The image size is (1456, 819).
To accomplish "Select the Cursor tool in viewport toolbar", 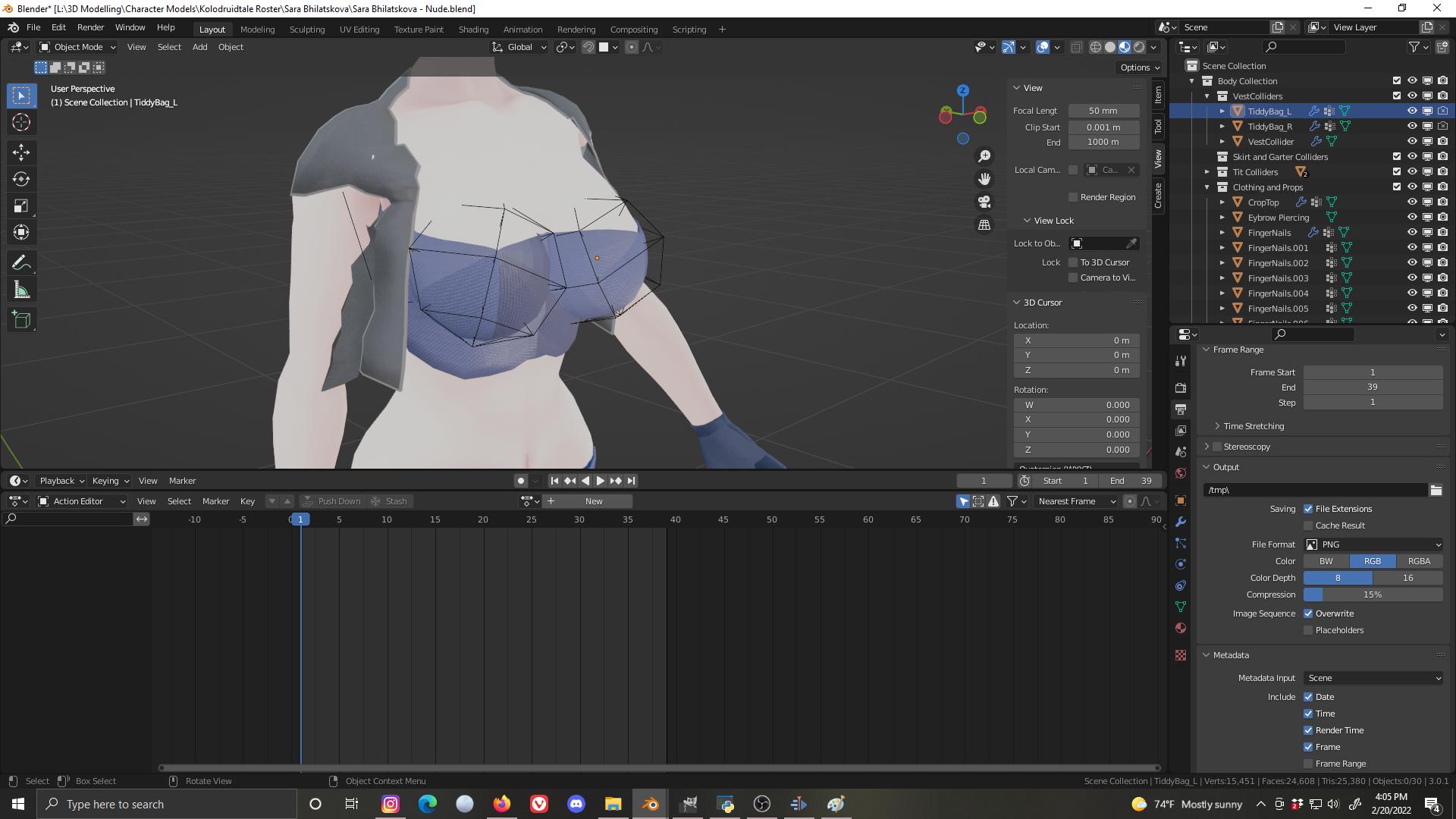I will pyautogui.click(x=21, y=122).
